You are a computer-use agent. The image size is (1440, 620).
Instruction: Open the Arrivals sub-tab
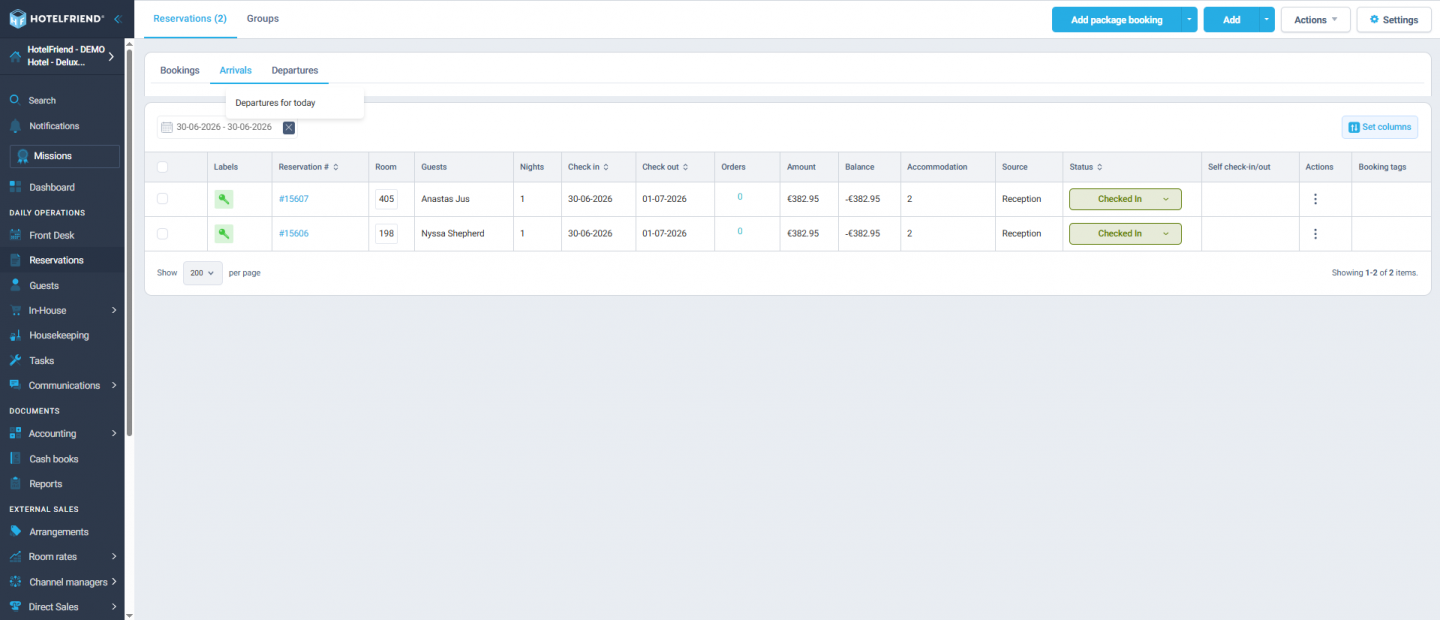coord(236,70)
